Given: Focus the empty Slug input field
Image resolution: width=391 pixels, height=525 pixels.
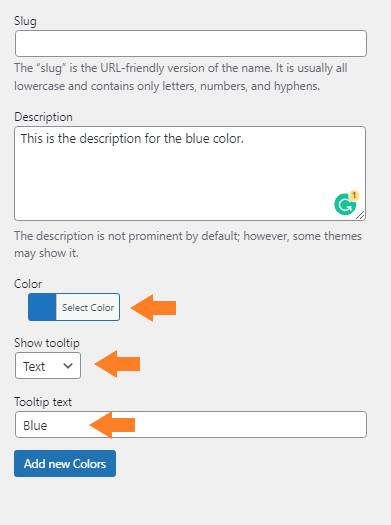Looking at the screenshot, I should click(x=191, y=44).
